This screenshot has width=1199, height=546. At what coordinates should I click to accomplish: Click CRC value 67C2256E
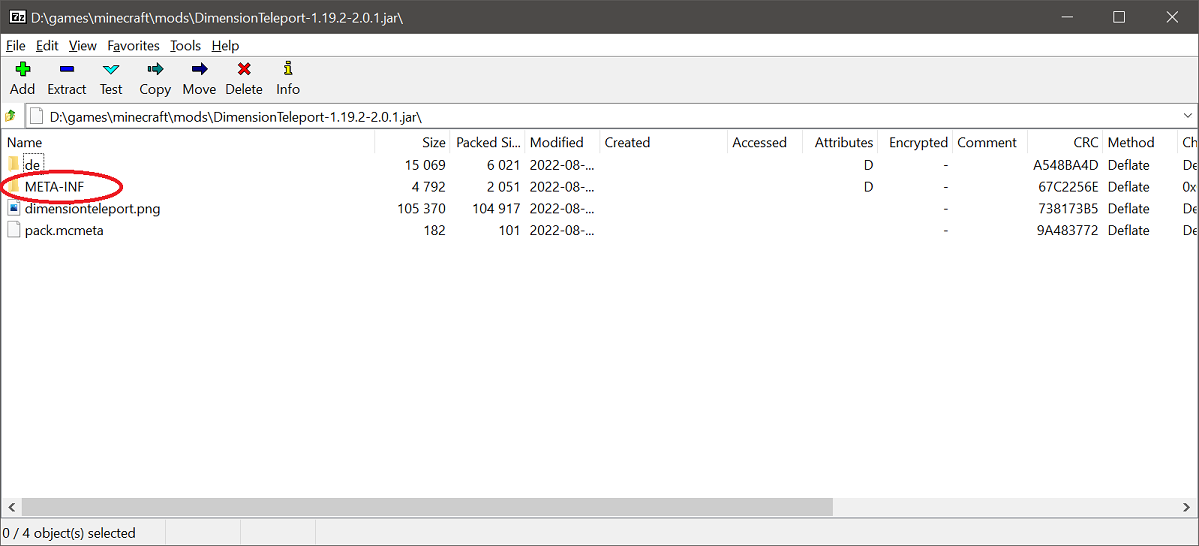click(x=1067, y=187)
